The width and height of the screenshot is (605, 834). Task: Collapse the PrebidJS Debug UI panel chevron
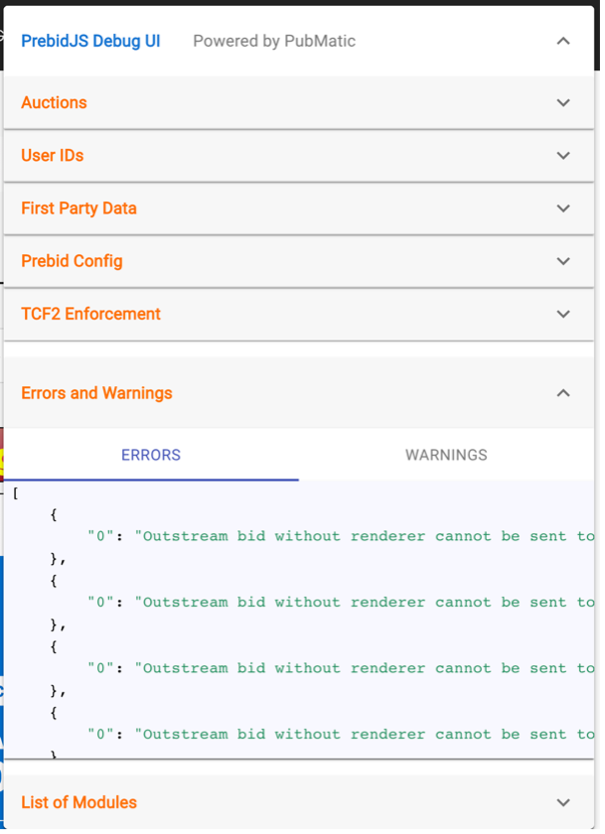point(563,41)
